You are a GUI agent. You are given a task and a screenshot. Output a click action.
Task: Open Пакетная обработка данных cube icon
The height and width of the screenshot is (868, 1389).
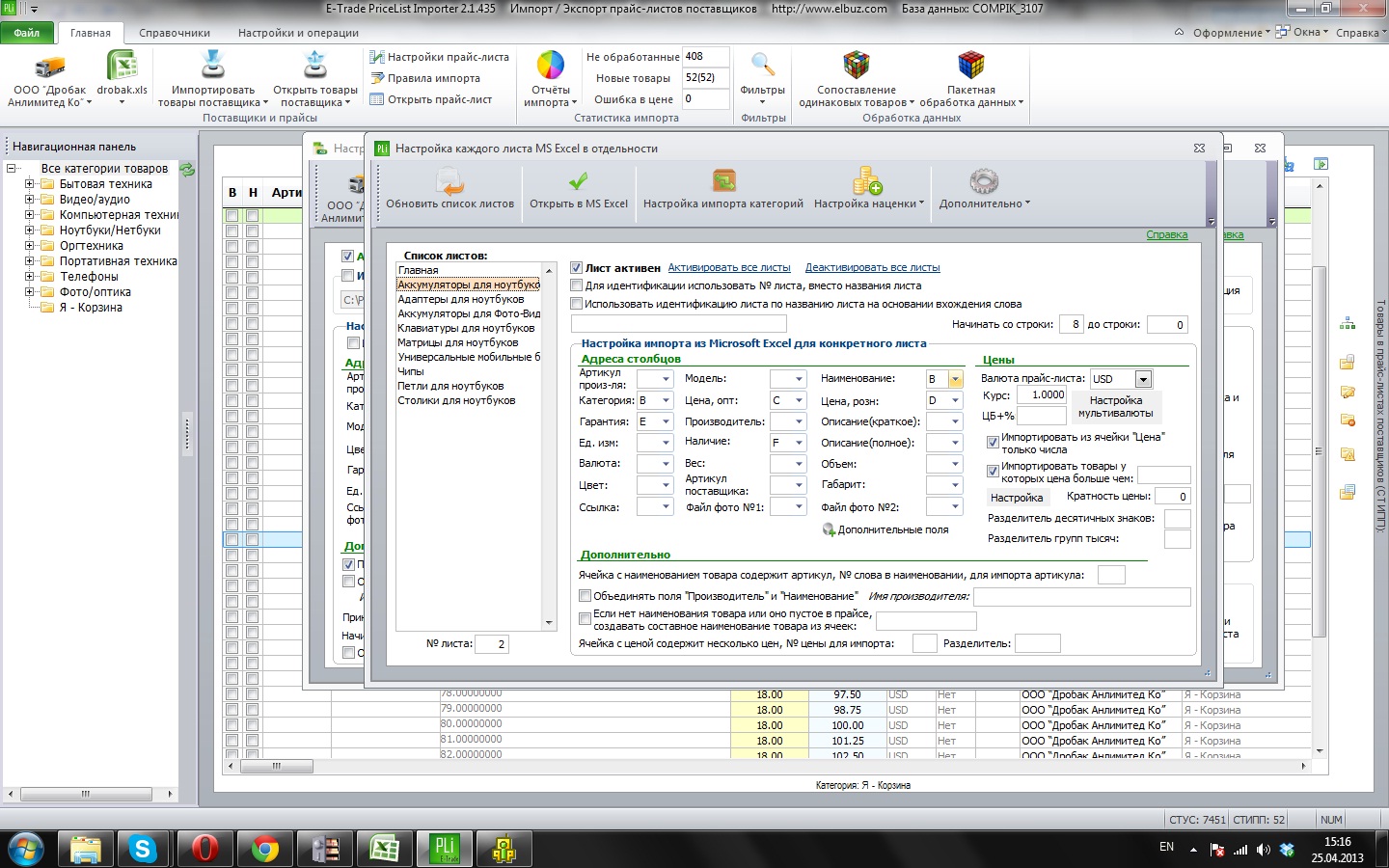point(970,65)
